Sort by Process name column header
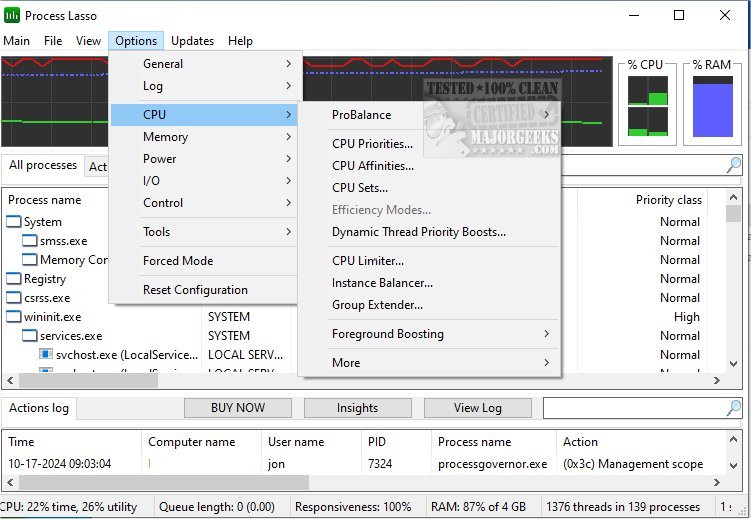The width and height of the screenshot is (751, 519). pos(45,200)
